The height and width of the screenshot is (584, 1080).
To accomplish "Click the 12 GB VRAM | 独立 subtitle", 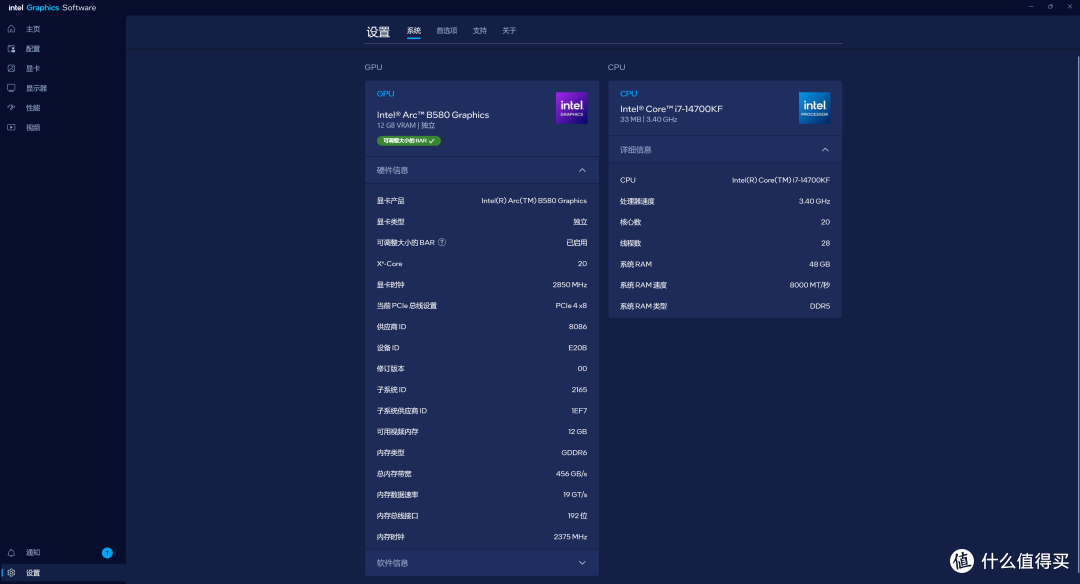I will tap(406, 125).
